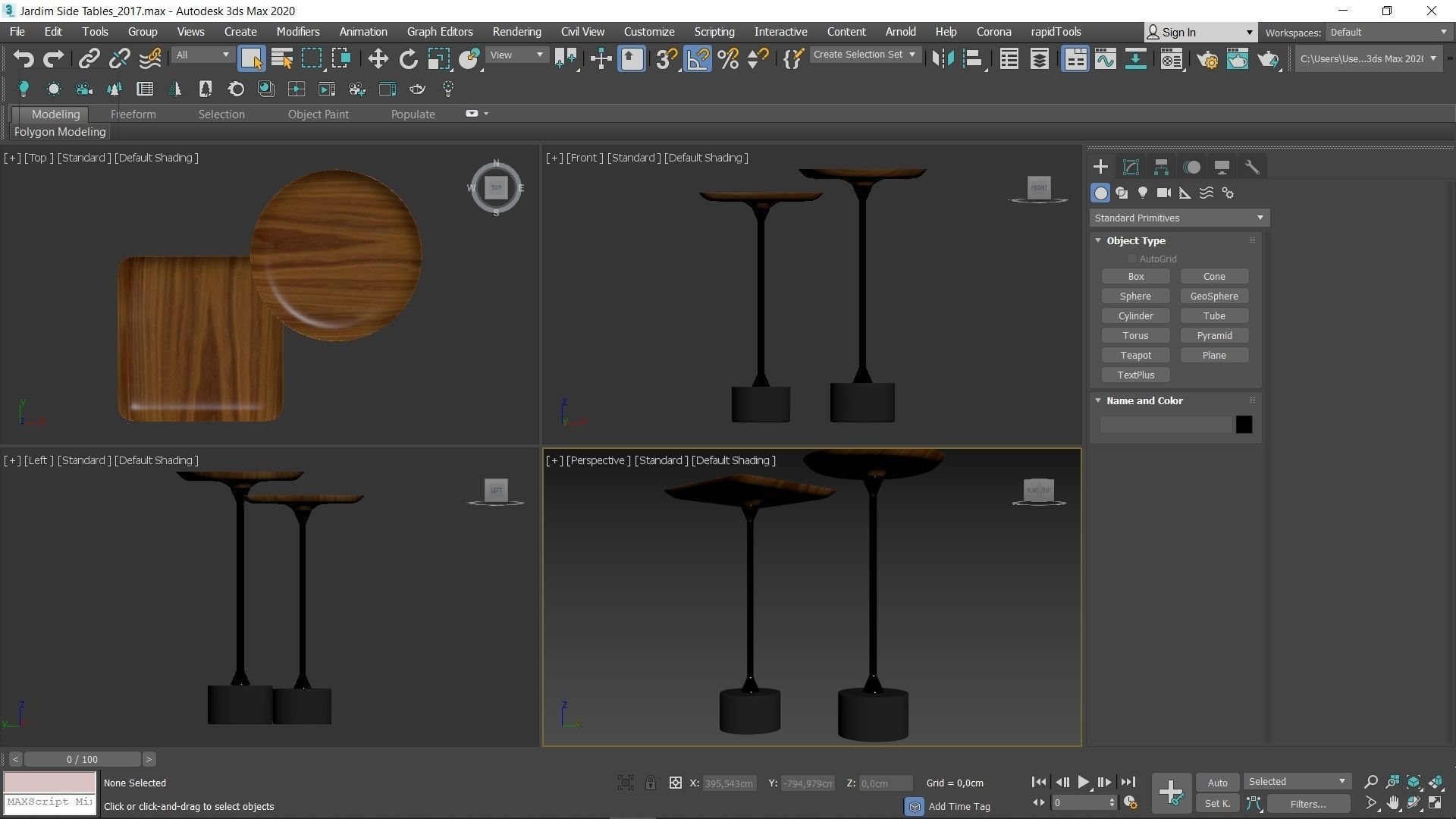This screenshot has width=1456, height=819.
Task: Click the black object color swatch
Action: point(1244,425)
